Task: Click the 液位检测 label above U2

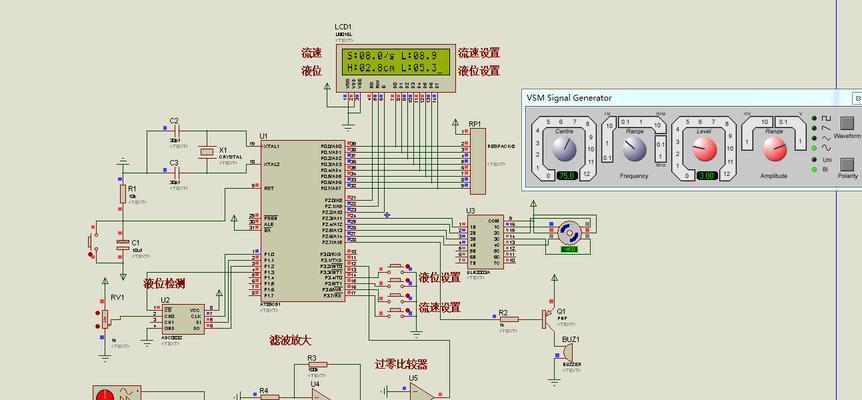Action: pyautogui.click(x=164, y=284)
